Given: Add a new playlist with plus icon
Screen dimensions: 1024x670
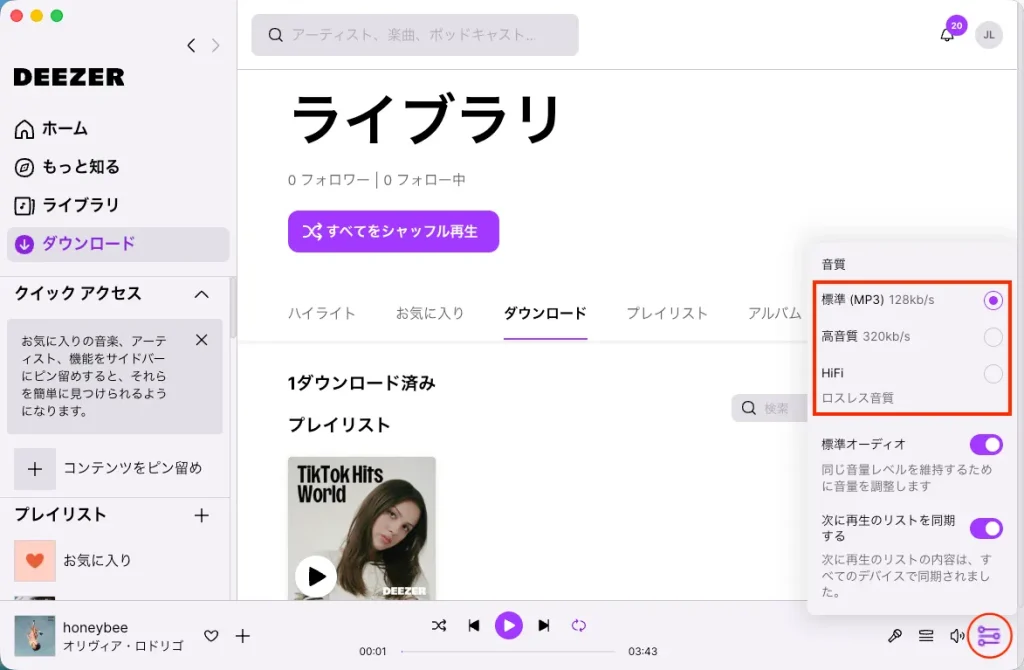Looking at the screenshot, I should tap(202, 515).
